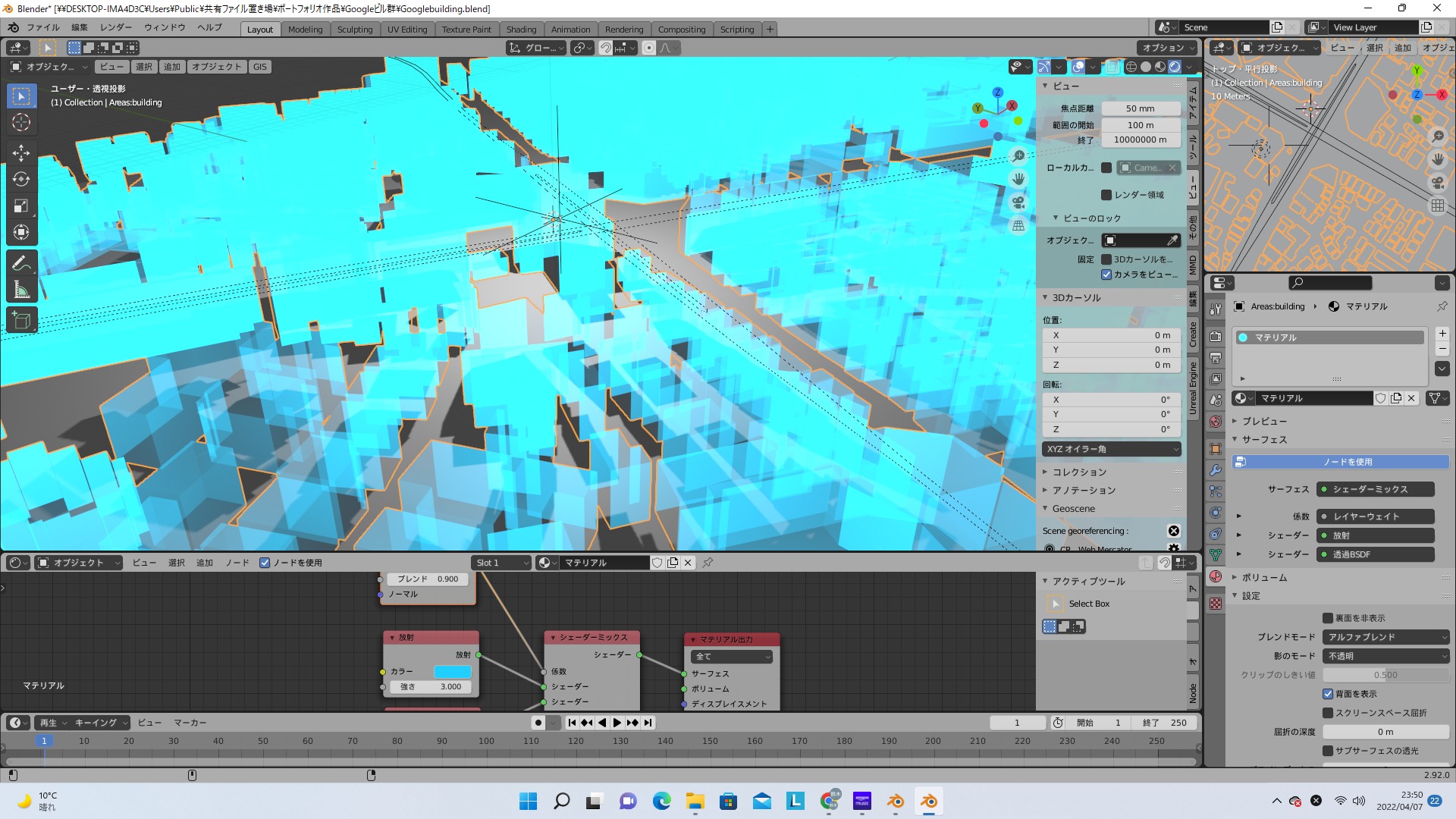
Task: Activate the Measure tool
Action: (21, 290)
